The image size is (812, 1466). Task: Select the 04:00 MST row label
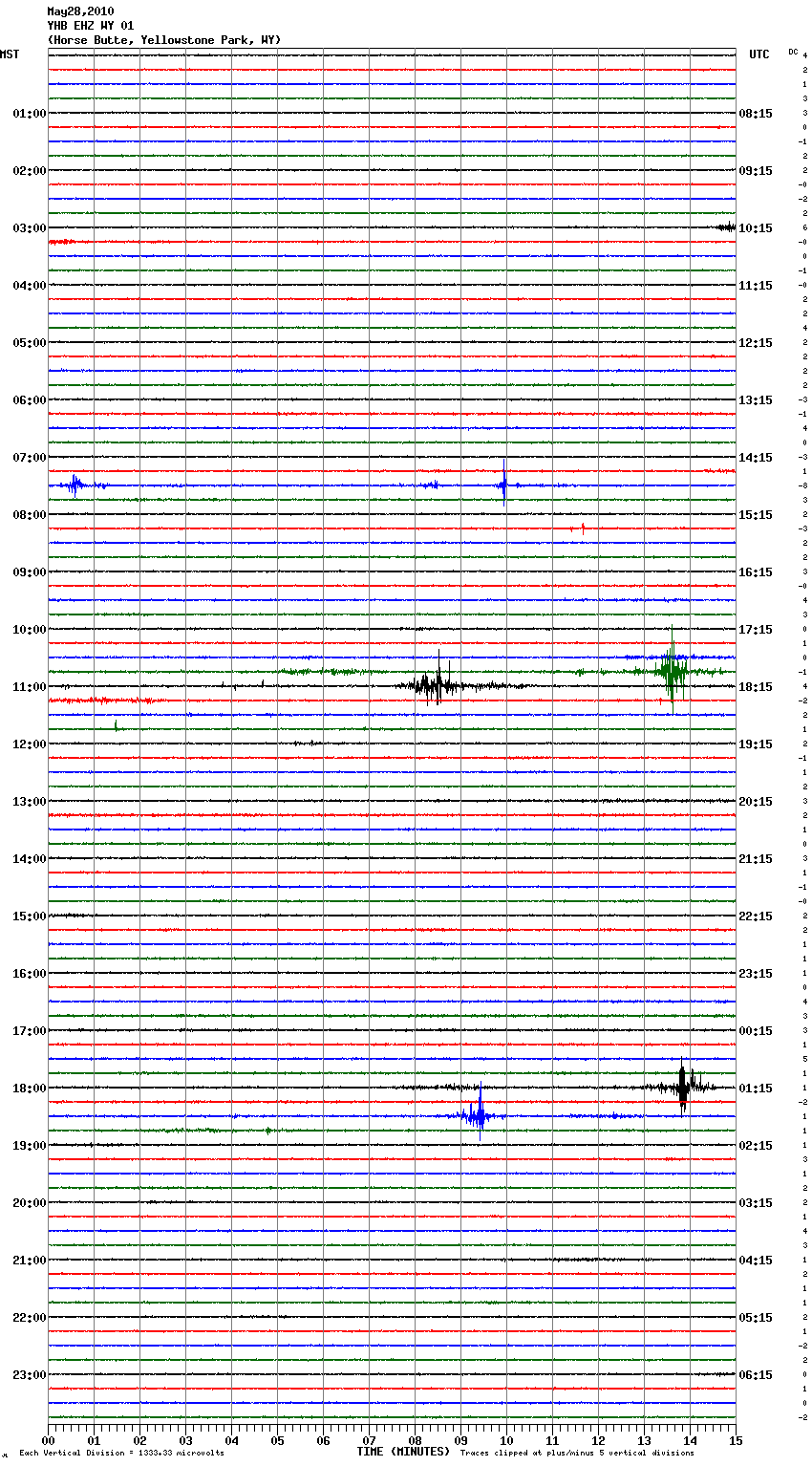(x=29, y=286)
